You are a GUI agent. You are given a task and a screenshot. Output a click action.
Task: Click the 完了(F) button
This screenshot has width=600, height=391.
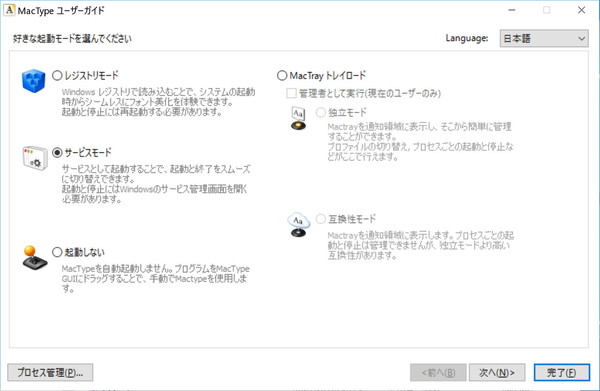(562, 372)
